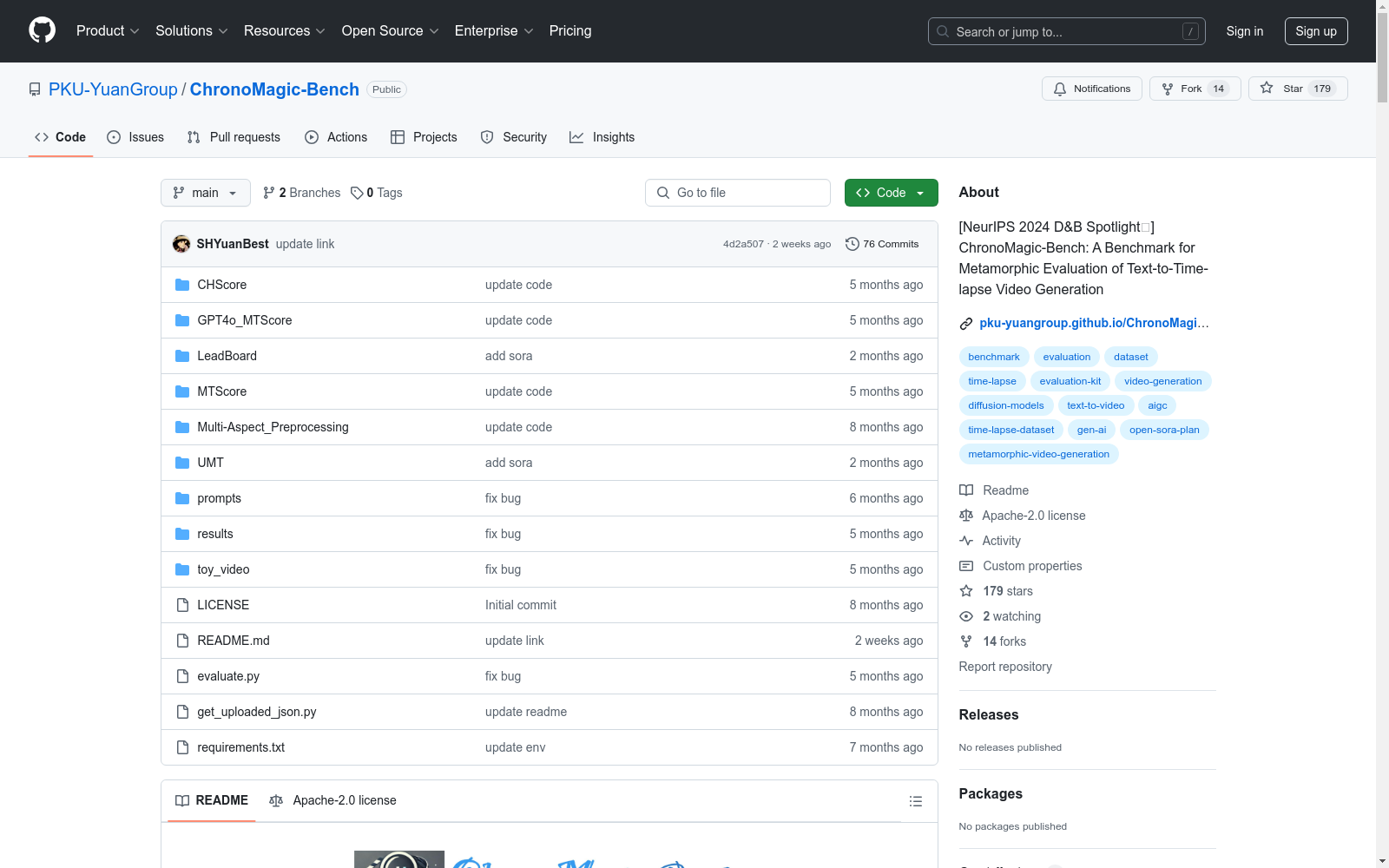This screenshot has height=868, width=1389.
Task: Open the green Code dropdown button
Action: [891, 193]
